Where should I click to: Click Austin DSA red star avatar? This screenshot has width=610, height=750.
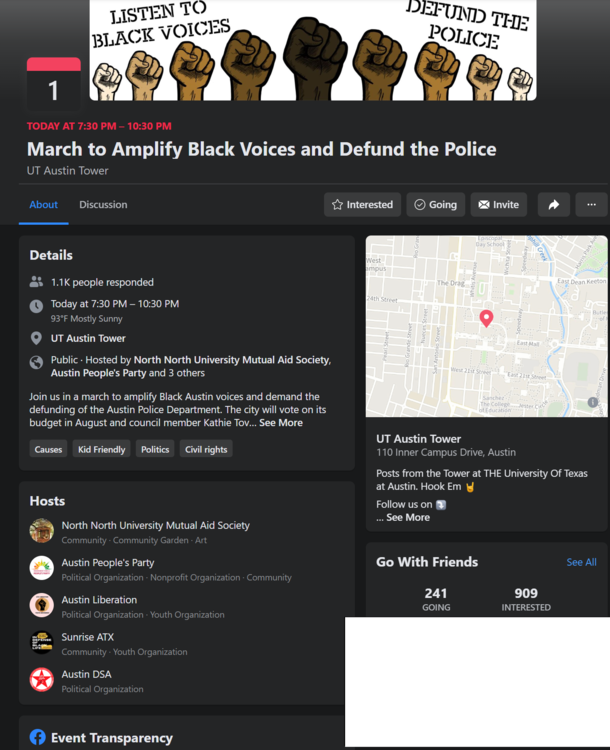[42, 680]
